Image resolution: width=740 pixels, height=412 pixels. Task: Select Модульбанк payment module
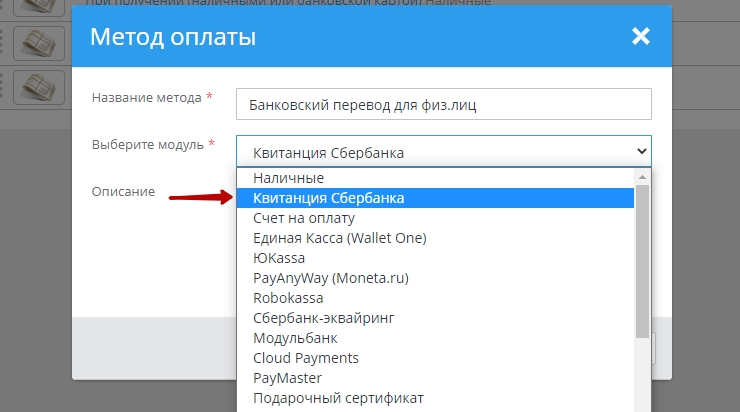pyautogui.click(x=295, y=338)
